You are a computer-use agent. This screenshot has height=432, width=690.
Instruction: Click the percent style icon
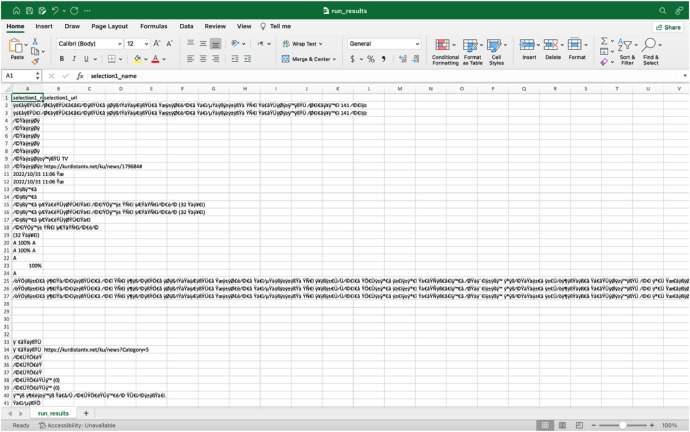(371, 59)
